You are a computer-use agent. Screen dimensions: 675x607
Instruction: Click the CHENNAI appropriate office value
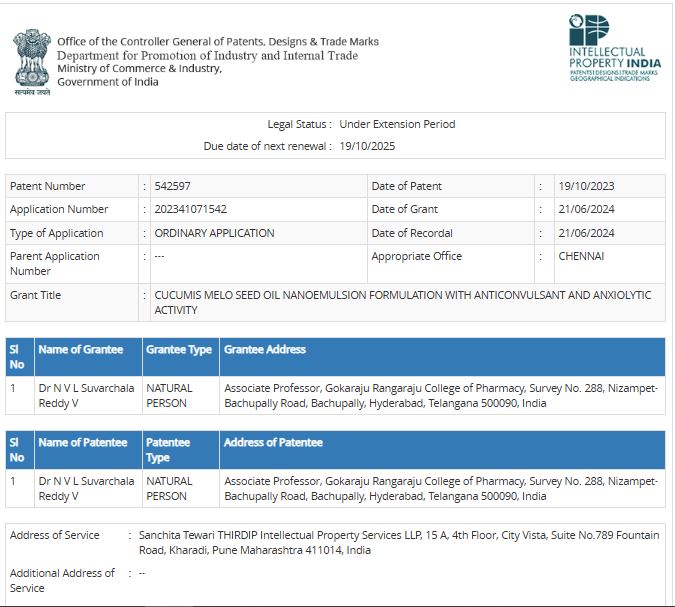tap(581, 256)
